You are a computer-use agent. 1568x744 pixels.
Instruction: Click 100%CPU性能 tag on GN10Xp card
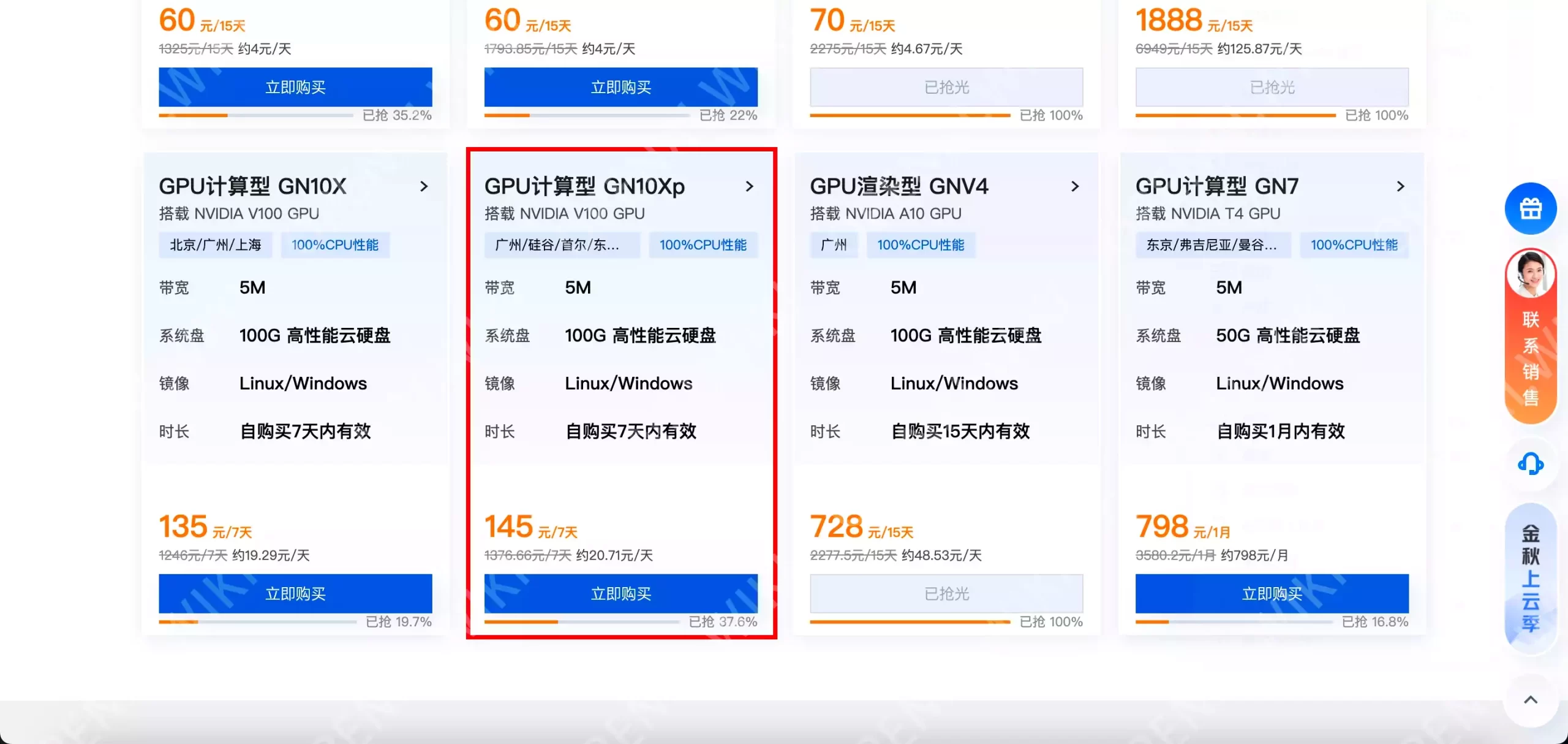(x=703, y=245)
